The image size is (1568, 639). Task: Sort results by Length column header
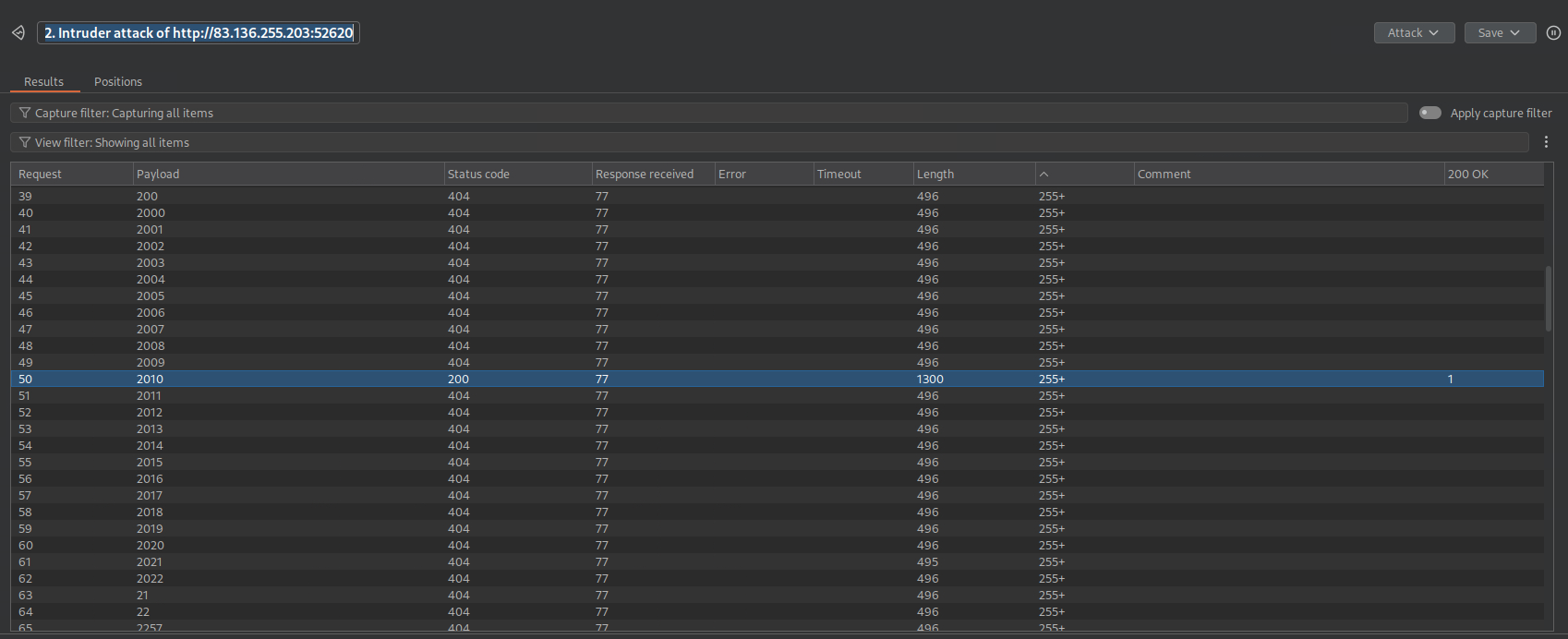coord(935,175)
